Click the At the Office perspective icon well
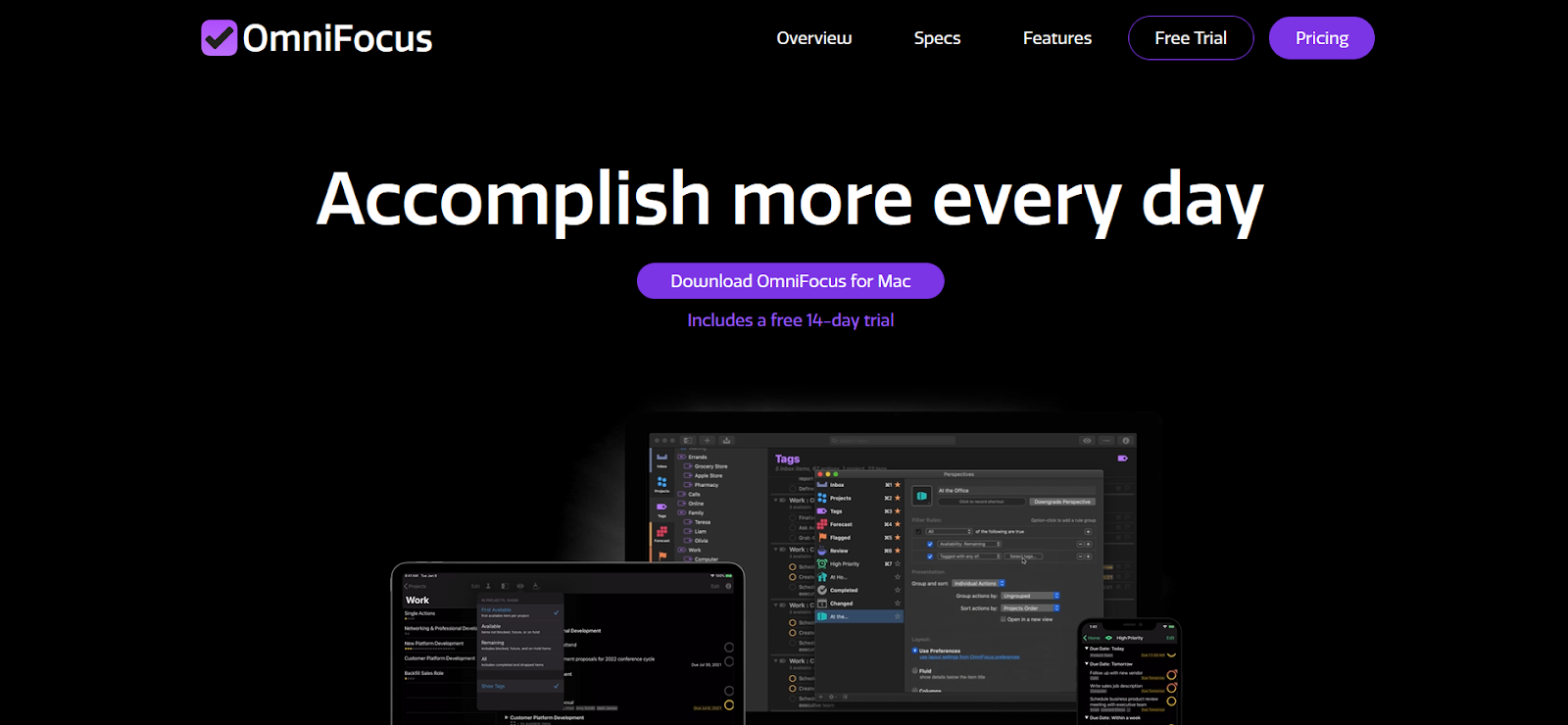Viewport: 1568px width, 725px height. (x=922, y=496)
